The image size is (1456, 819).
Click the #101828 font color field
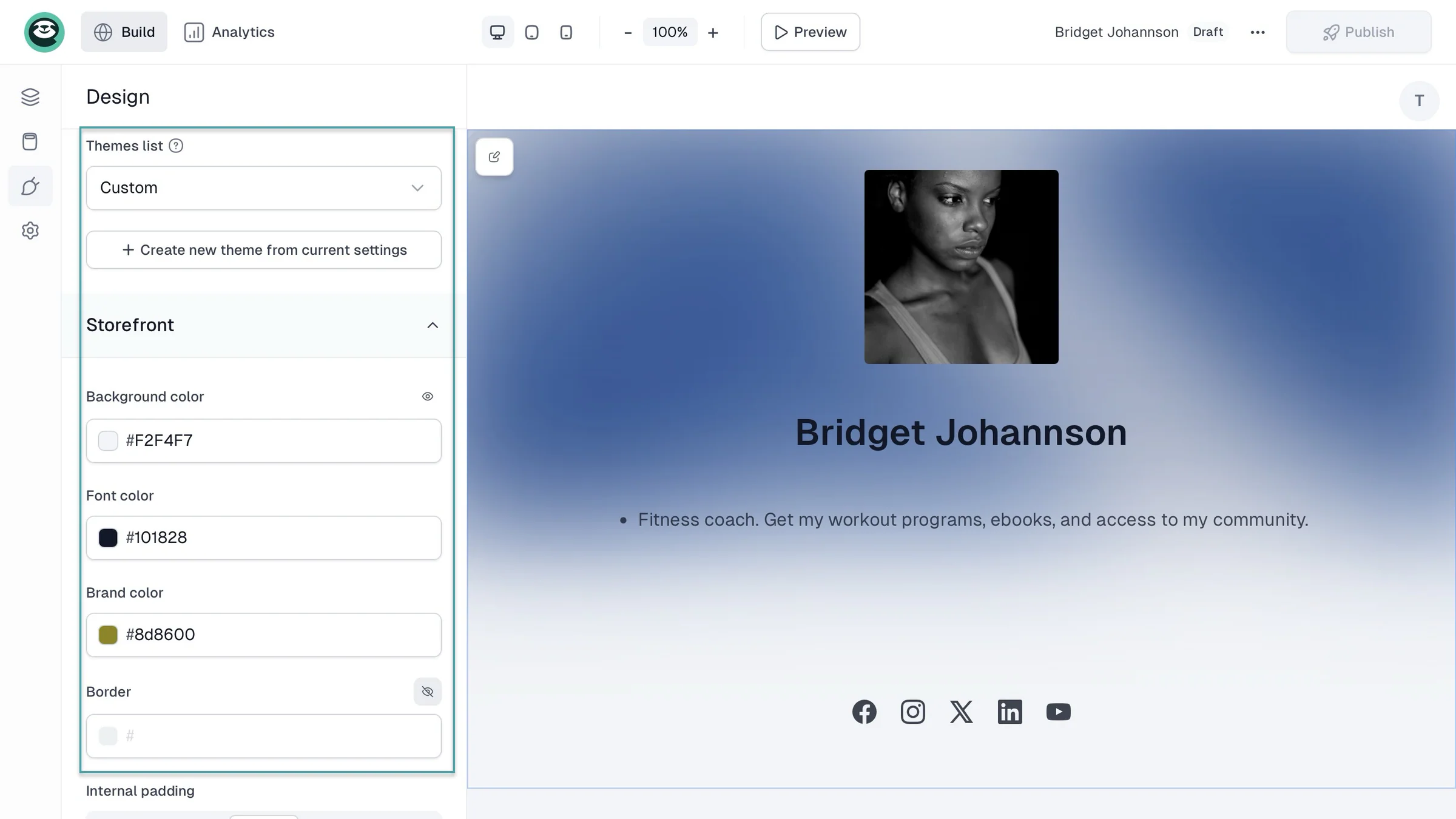click(264, 538)
